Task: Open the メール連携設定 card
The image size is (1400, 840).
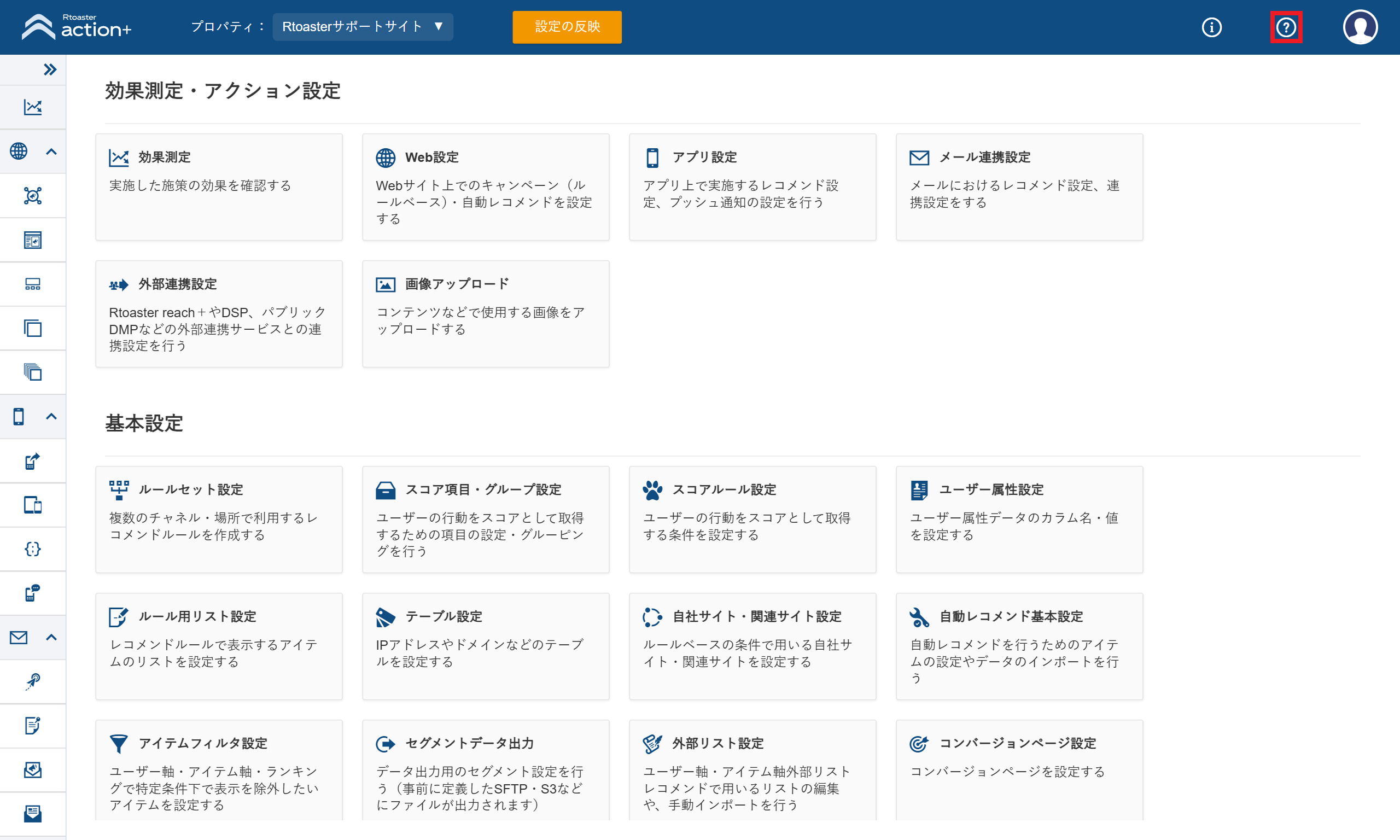Action: (1020, 187)
